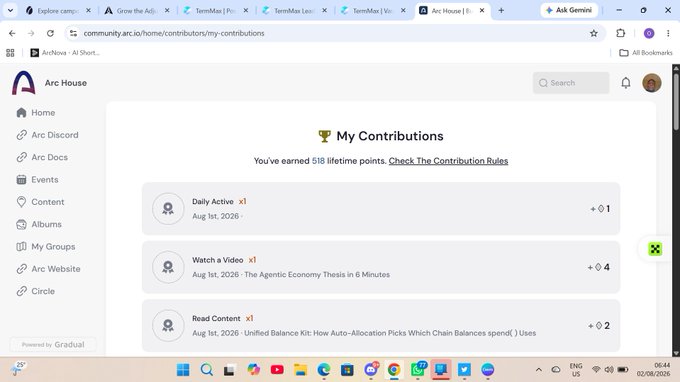Click the green floating widget icon
Viewport: 680px width, 382px height.
pyautogui.click(x=655, y=249)
